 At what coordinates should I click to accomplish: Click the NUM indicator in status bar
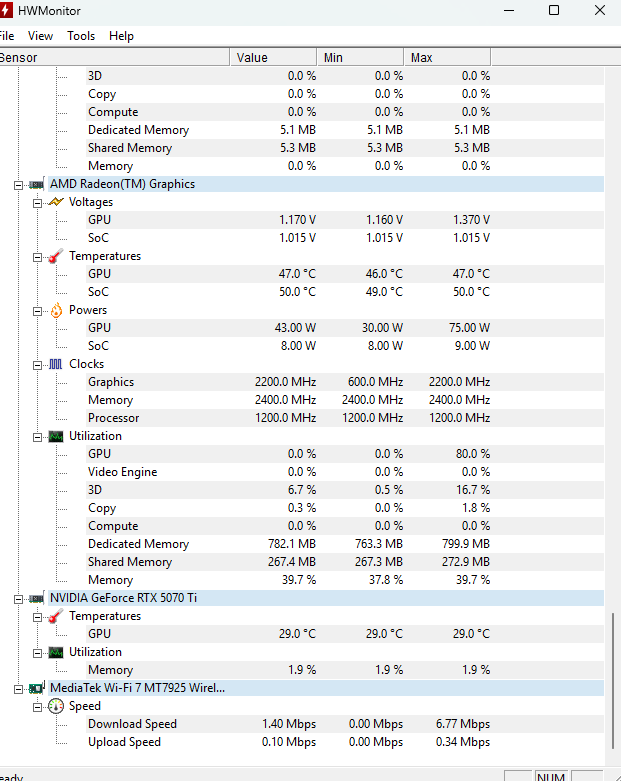pyautogui.click(x=551, y=776)
